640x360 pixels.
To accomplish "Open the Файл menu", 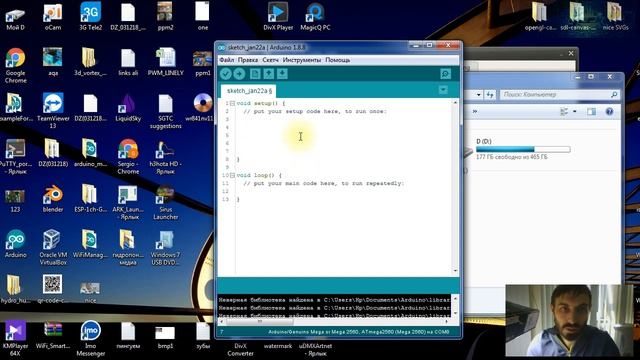I will (x=227, y=60).
